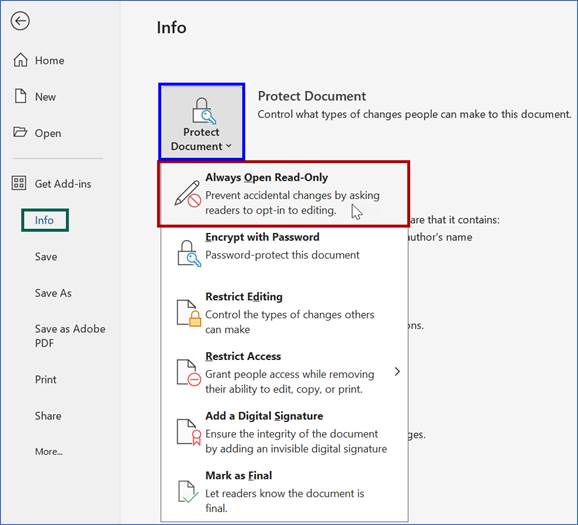
Task: Select Always Open Read-Only option
Action: coord(283,194)
